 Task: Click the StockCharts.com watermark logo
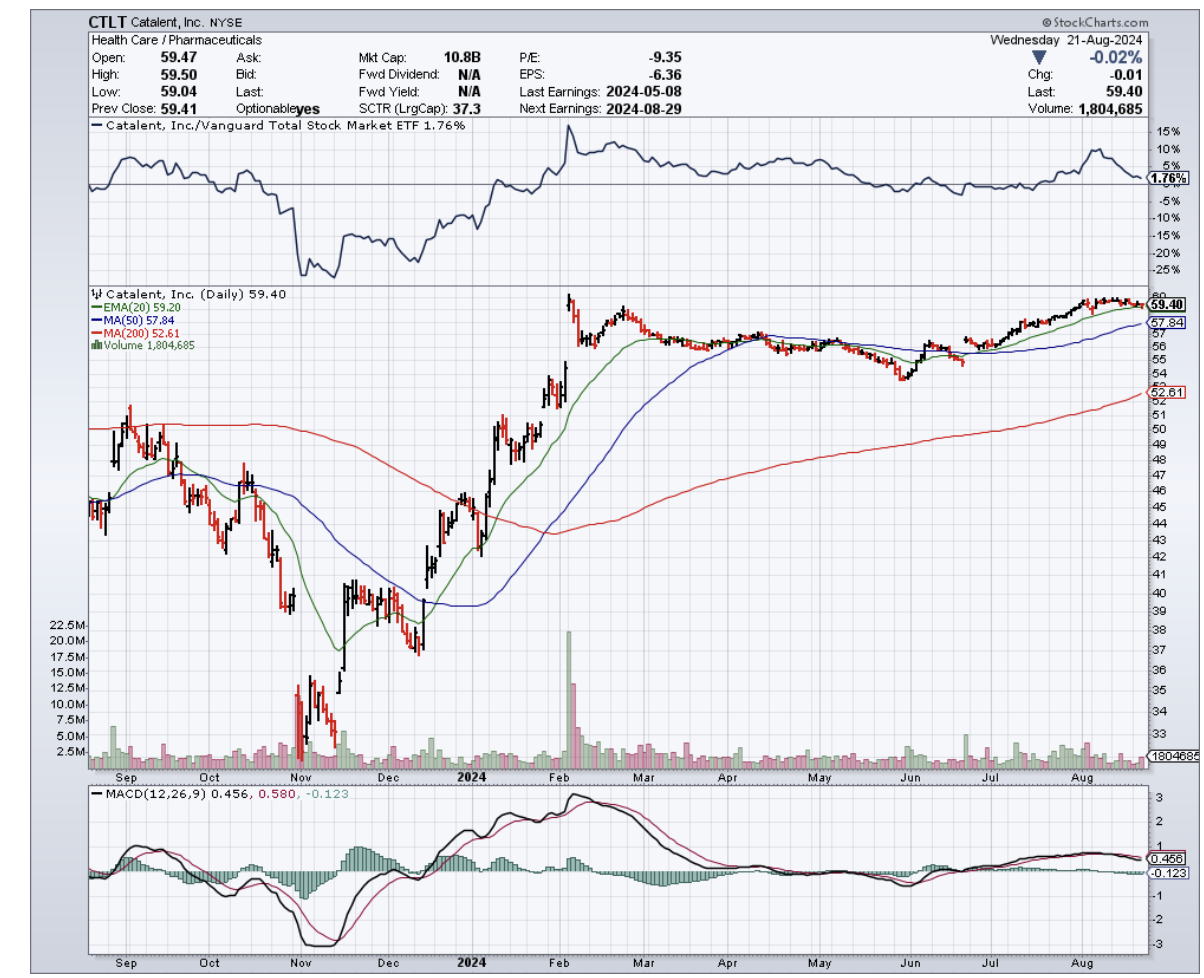click(1095, 21)
